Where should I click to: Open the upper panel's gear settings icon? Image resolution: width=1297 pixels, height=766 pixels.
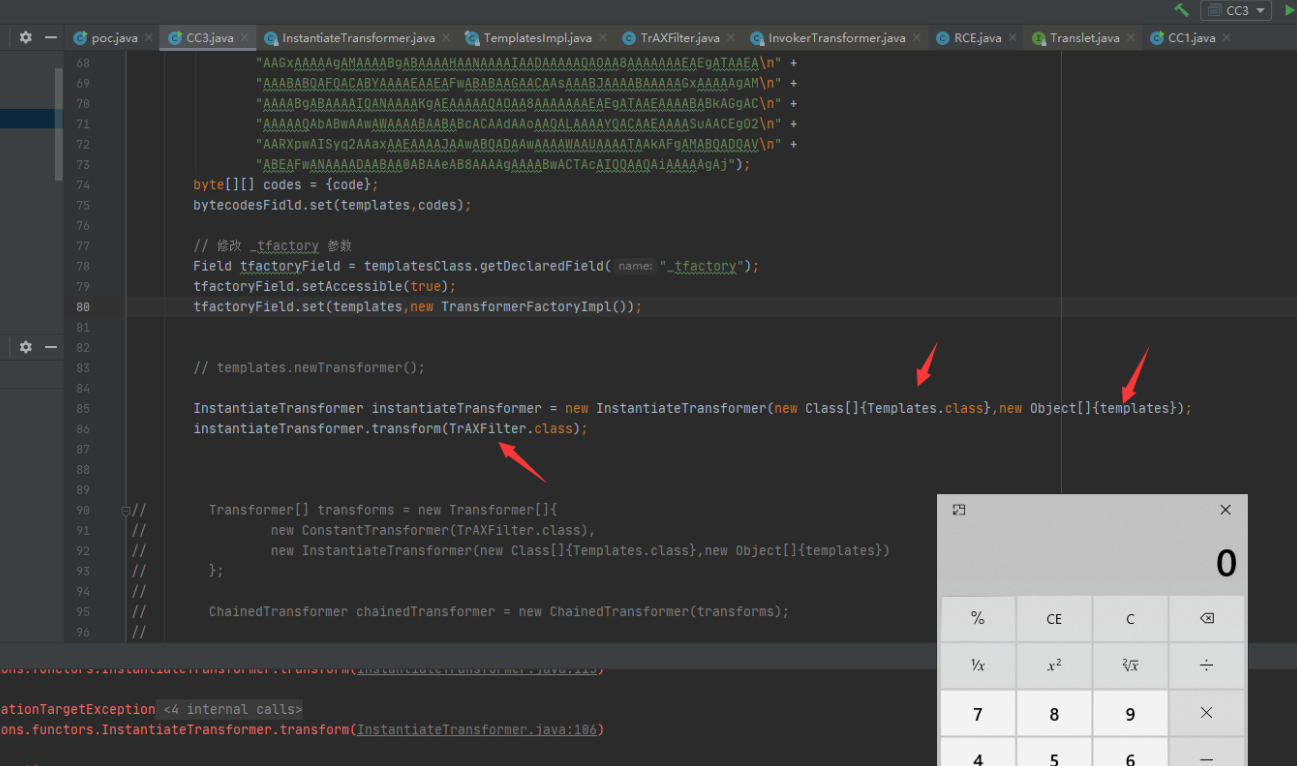pyautogui.click(x=25, y=37)
